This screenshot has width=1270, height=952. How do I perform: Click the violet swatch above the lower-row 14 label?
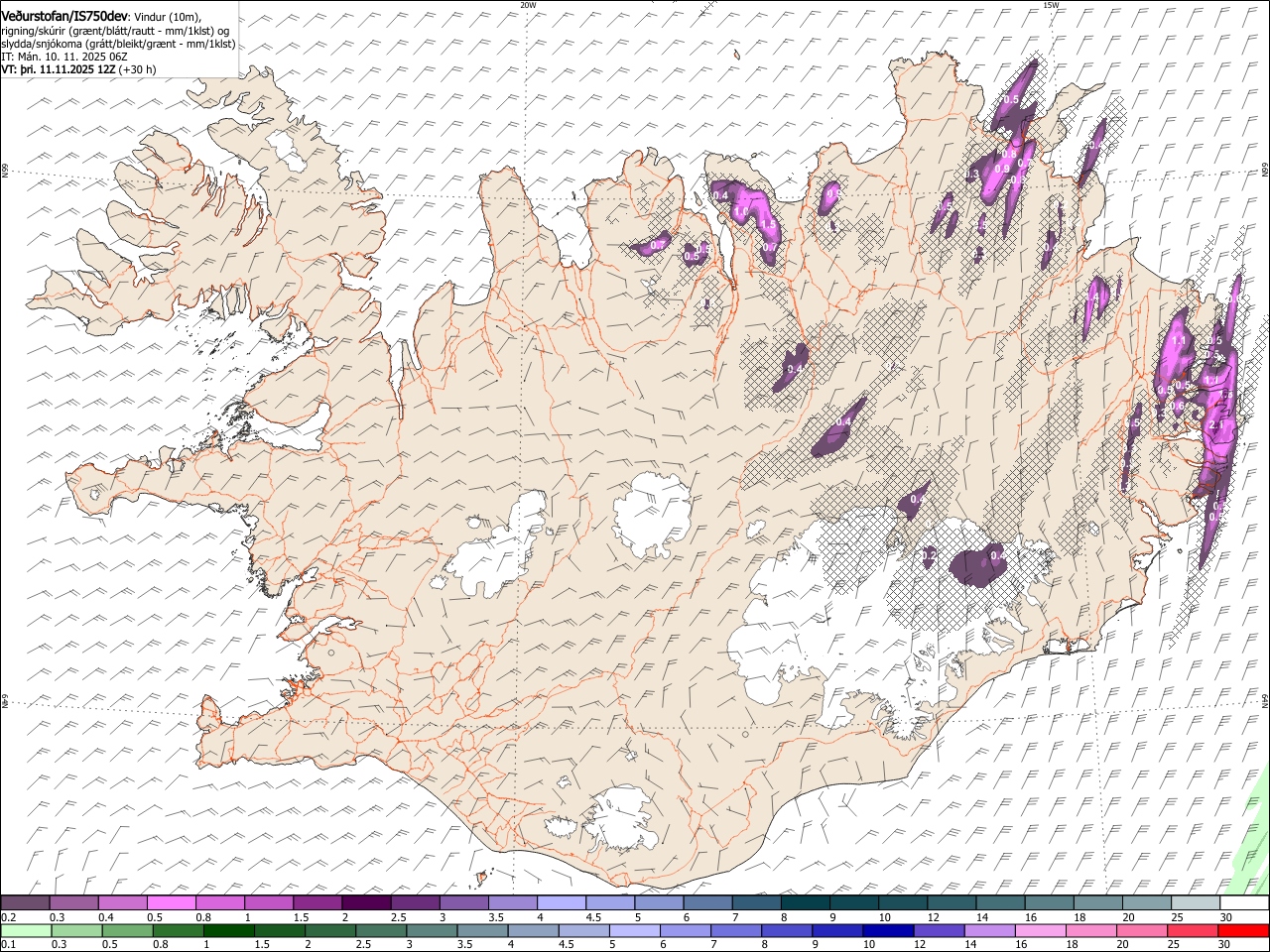pos(989,930)
